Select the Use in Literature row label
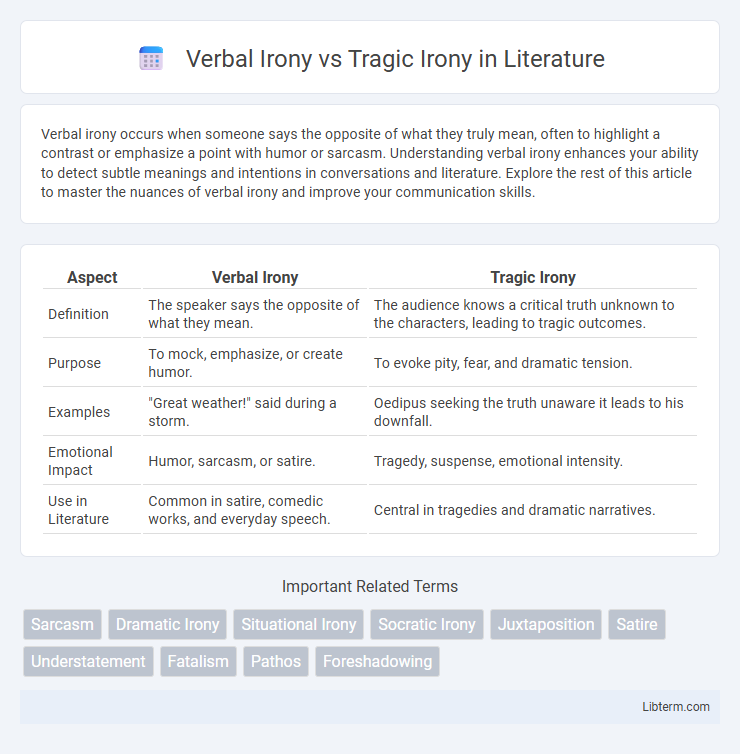740x754 pixels. click(78, 510)
